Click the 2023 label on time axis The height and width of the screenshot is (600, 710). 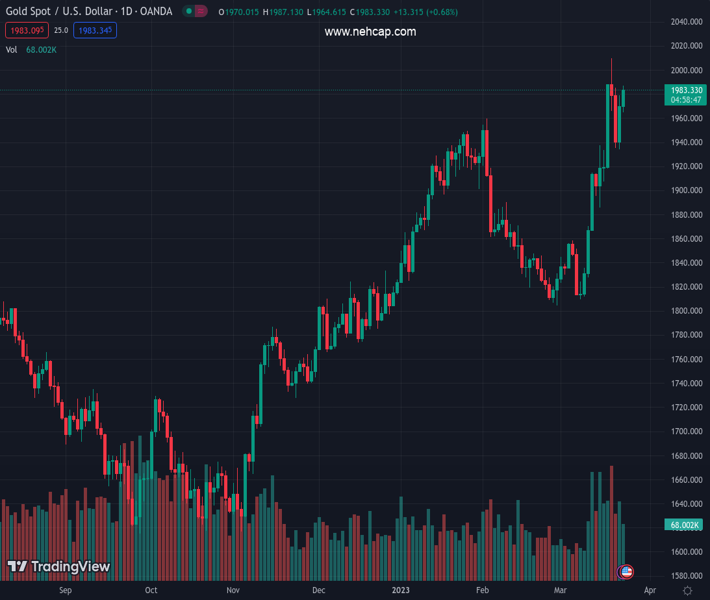pyautogui.click(x=401, y=590)
